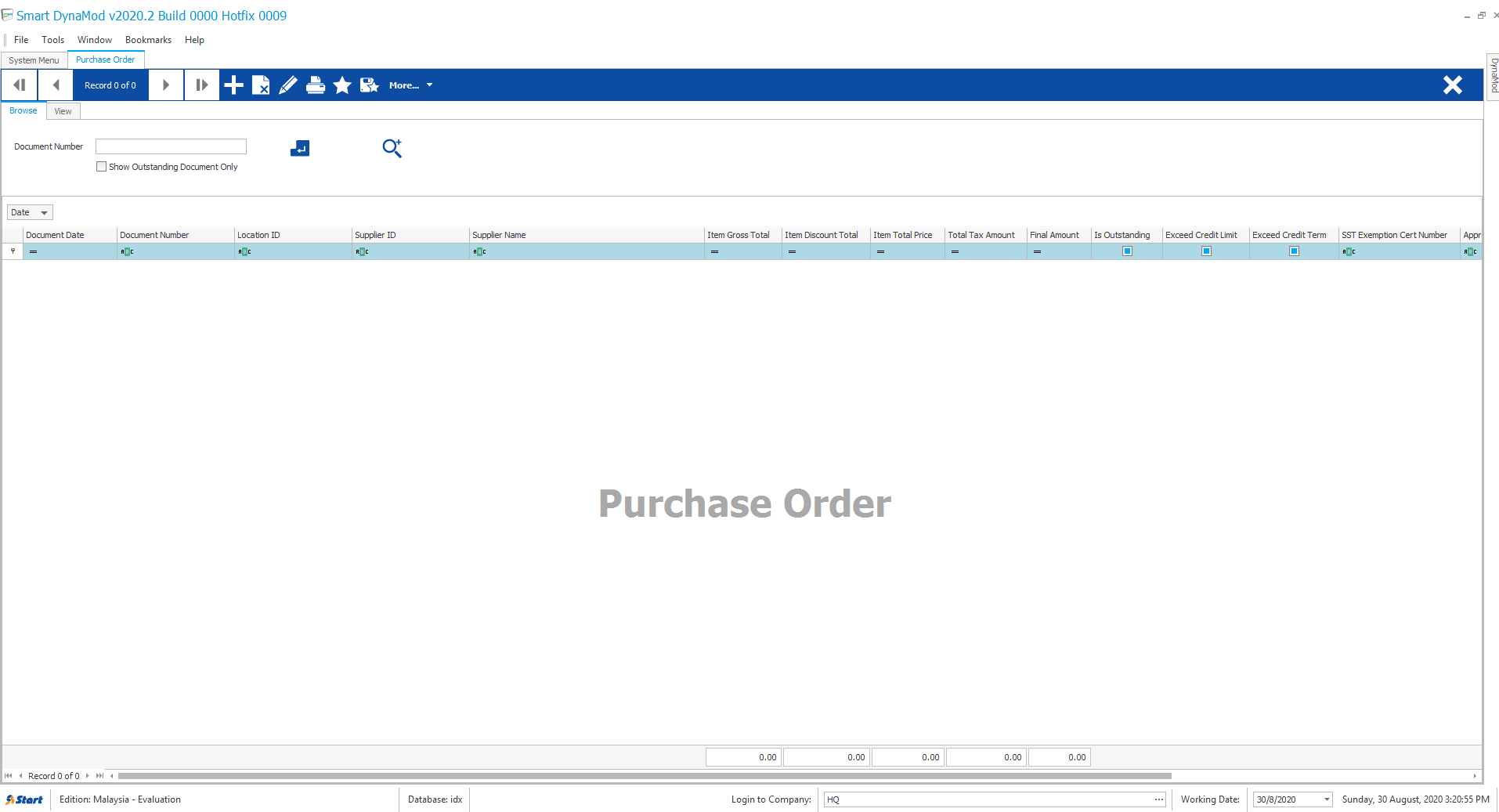Edit record with the pencil icon
Viewport: 1499px width, 812px height.
pyautogui.click(x=288, y=85)
